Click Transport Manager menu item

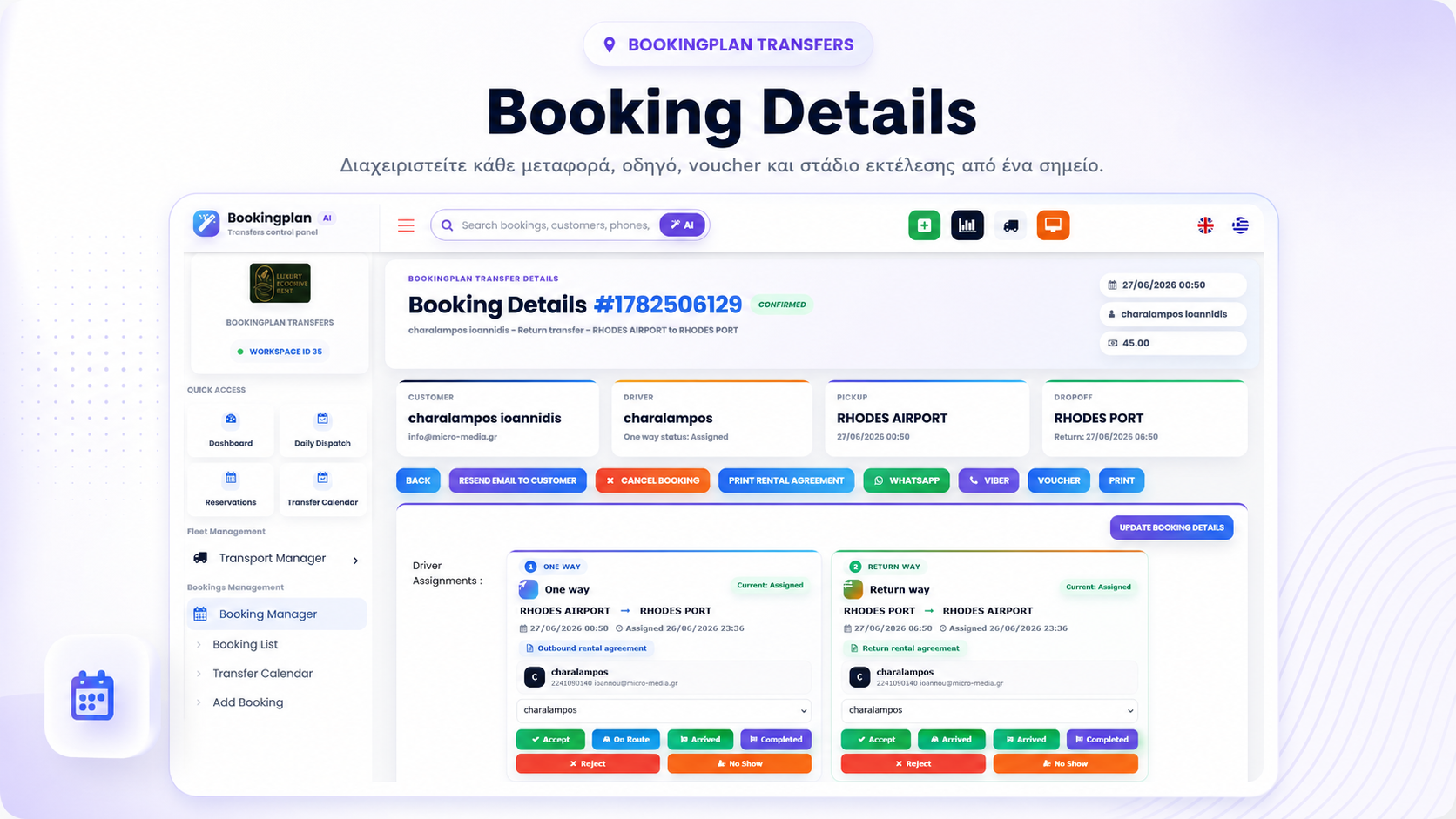tap(276, 559)
